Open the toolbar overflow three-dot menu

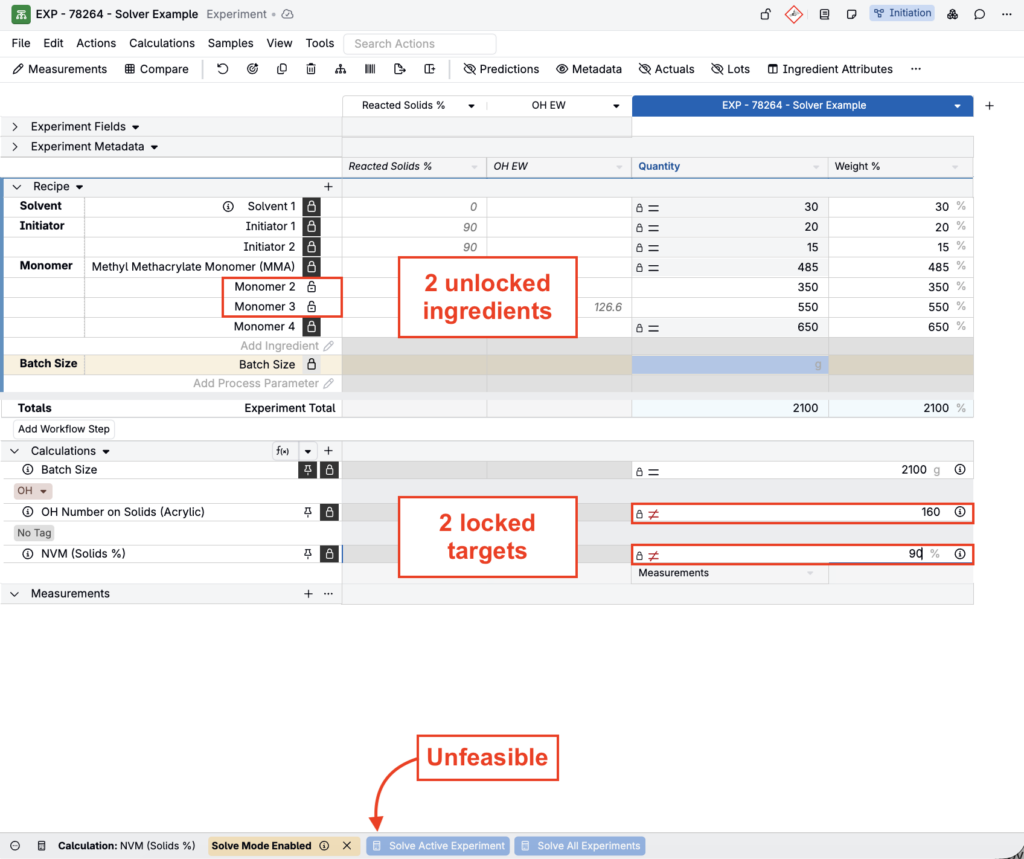coord(916,69)
